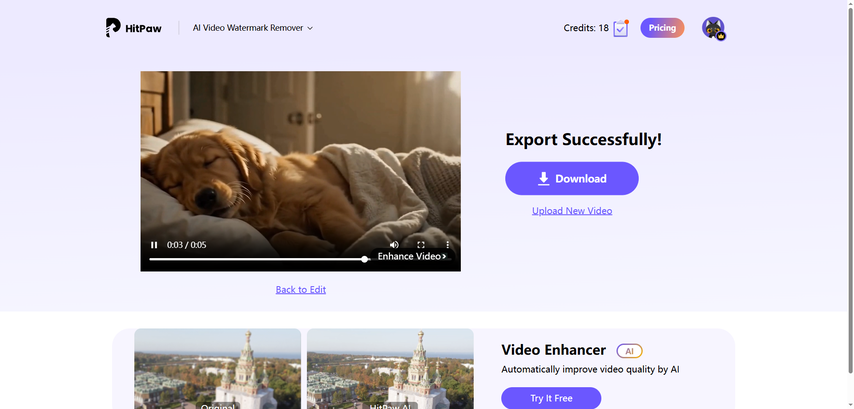The height and width of the screenshot is (409, 854).
Task: Click the AI badge next to Video Enhancer
Action: point(630,351)
